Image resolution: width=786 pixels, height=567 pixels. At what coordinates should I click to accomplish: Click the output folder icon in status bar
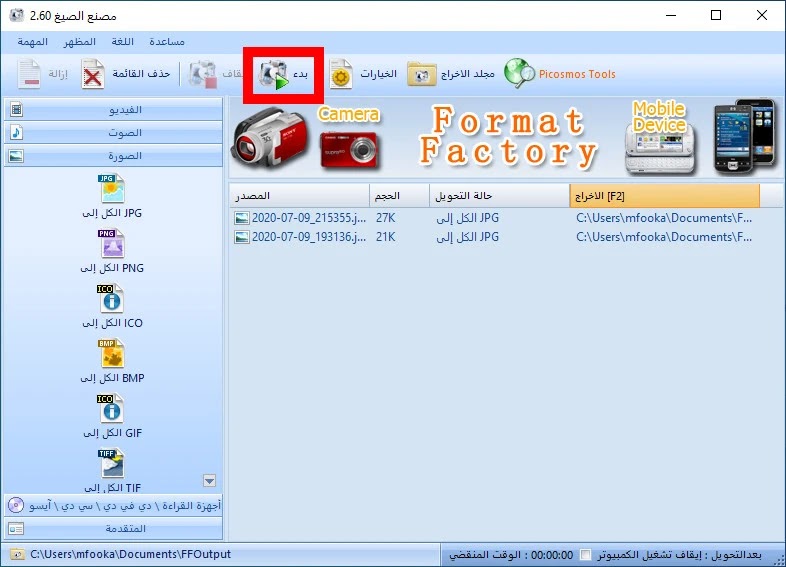tap(17, 554)
